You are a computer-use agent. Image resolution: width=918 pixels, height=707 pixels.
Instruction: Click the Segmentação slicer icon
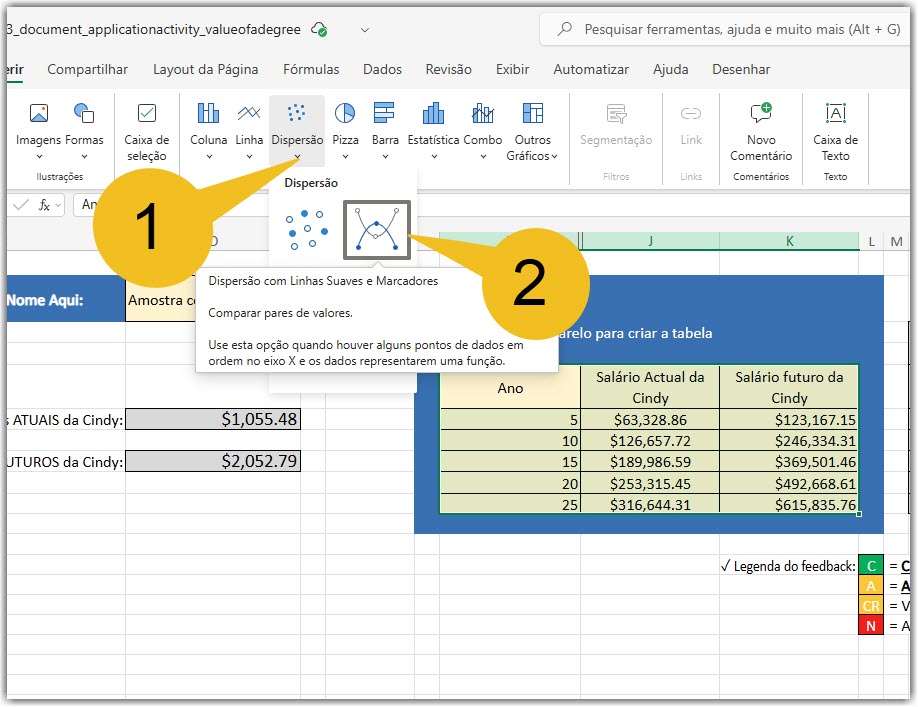pos(616,114)
